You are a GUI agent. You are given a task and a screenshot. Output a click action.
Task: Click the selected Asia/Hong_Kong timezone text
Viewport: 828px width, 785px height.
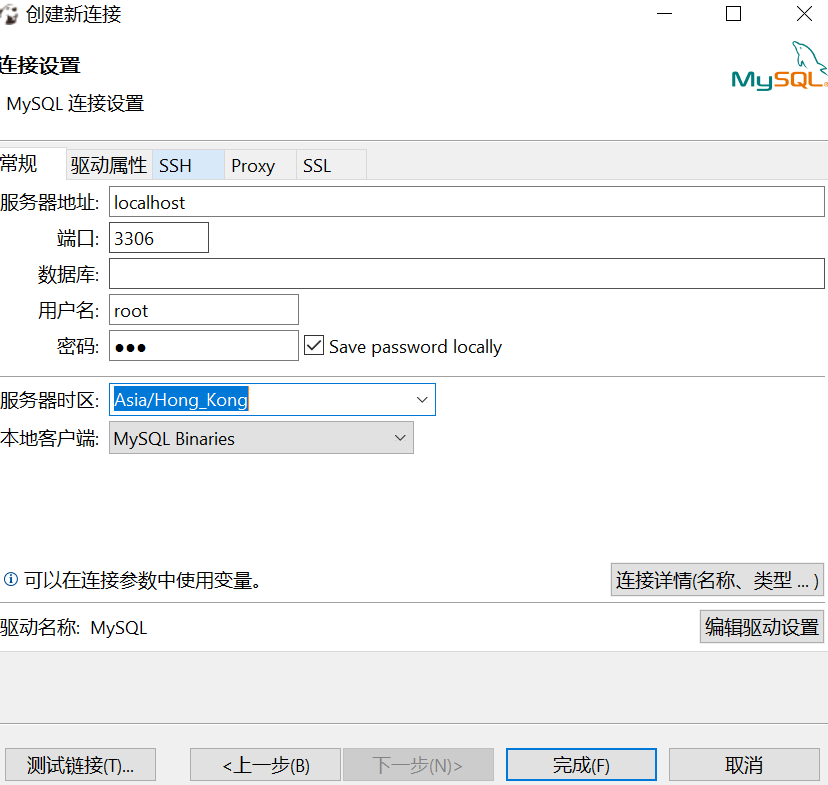click(181, 400)
